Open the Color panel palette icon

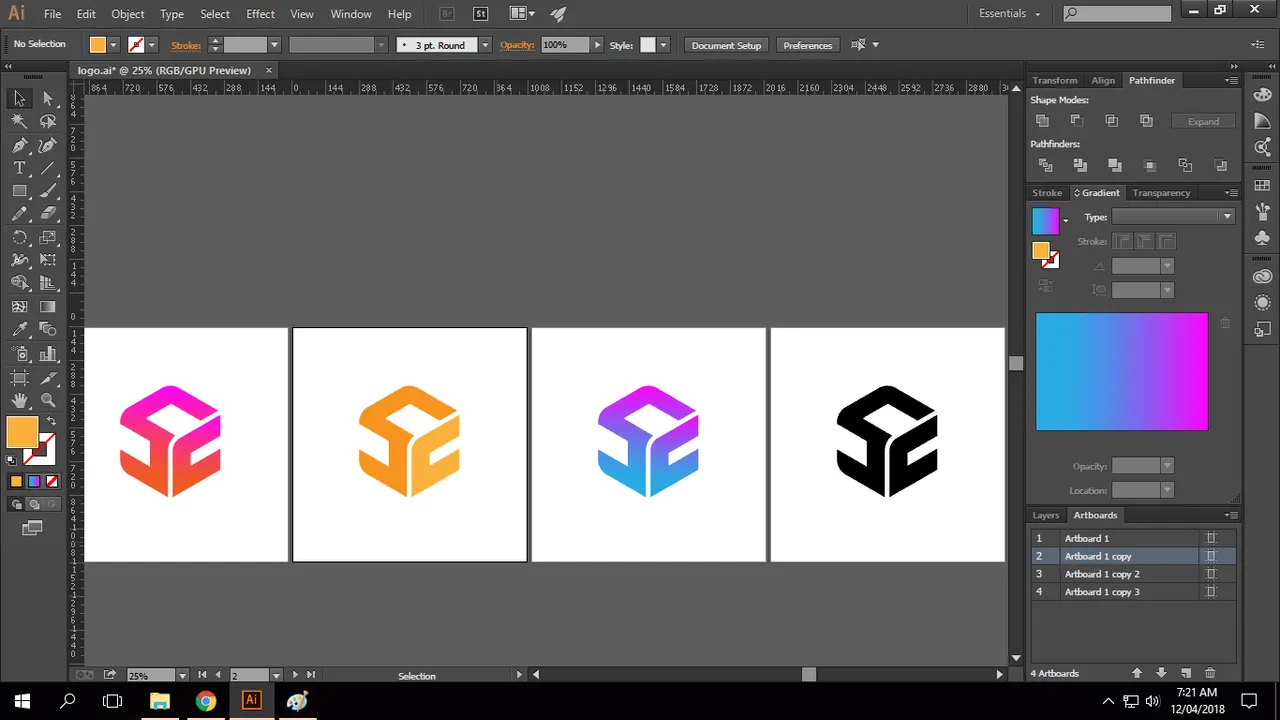coord(1262,94)
